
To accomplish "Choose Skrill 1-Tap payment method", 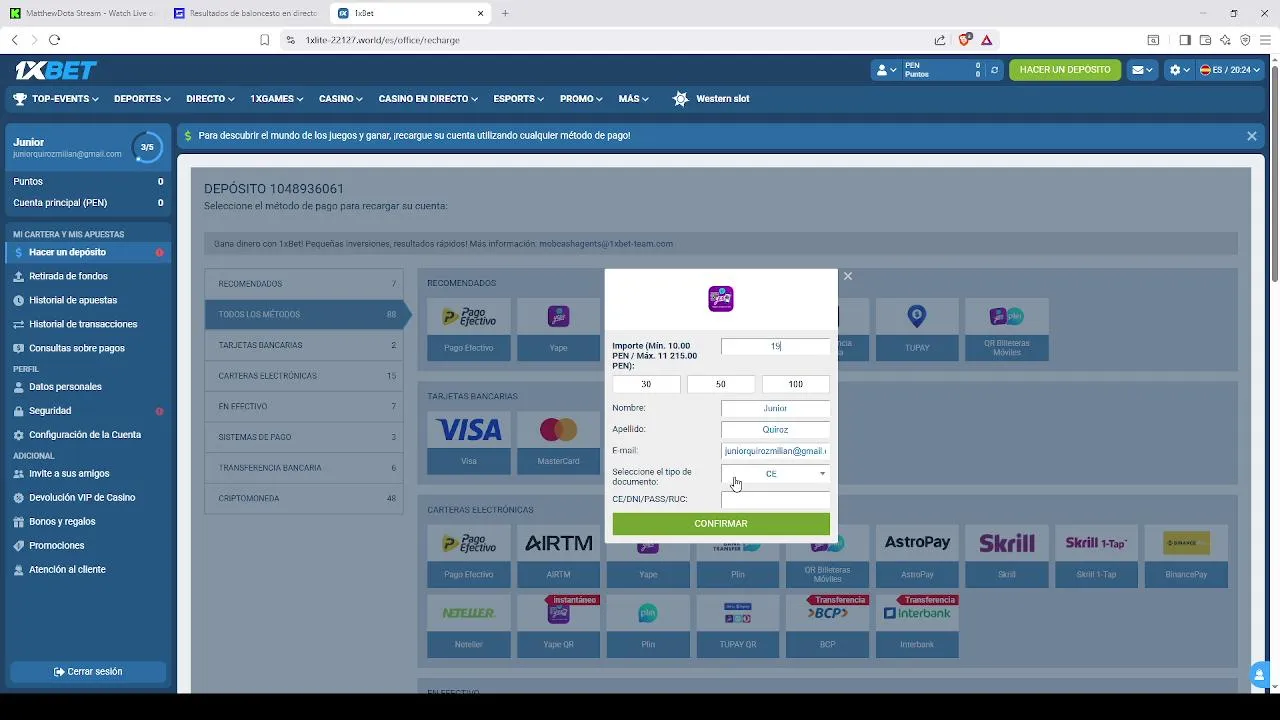I will (1096, 555).
